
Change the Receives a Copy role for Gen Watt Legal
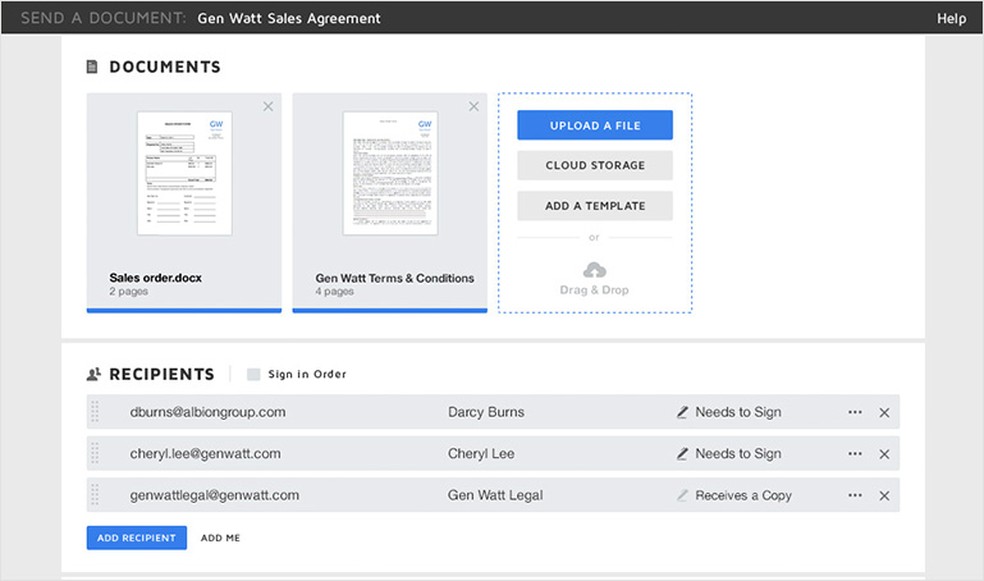(x=741, y=495)
